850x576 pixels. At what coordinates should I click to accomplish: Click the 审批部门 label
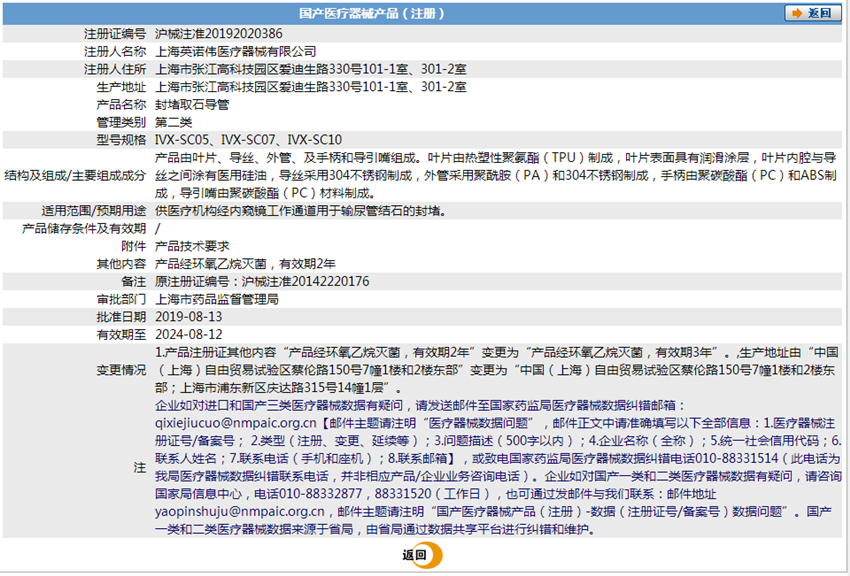pos(121,299)
